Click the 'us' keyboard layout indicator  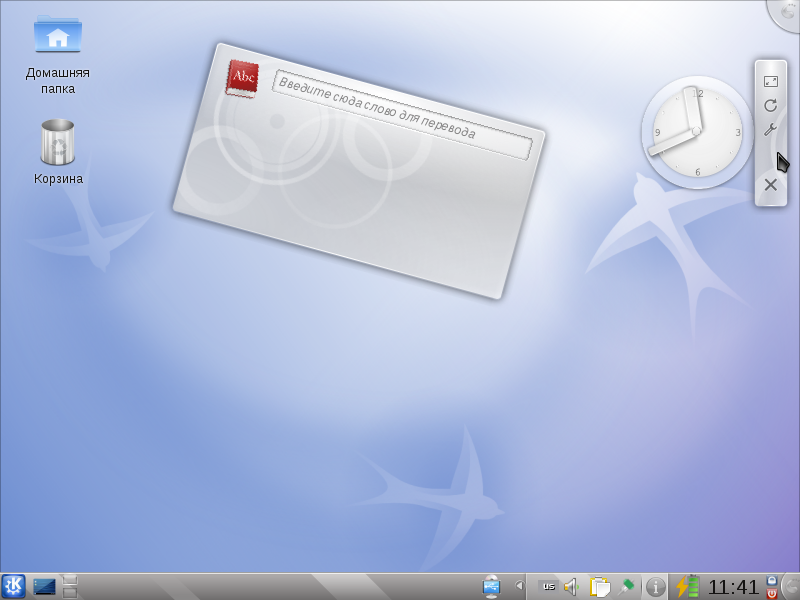coord(548,586)
